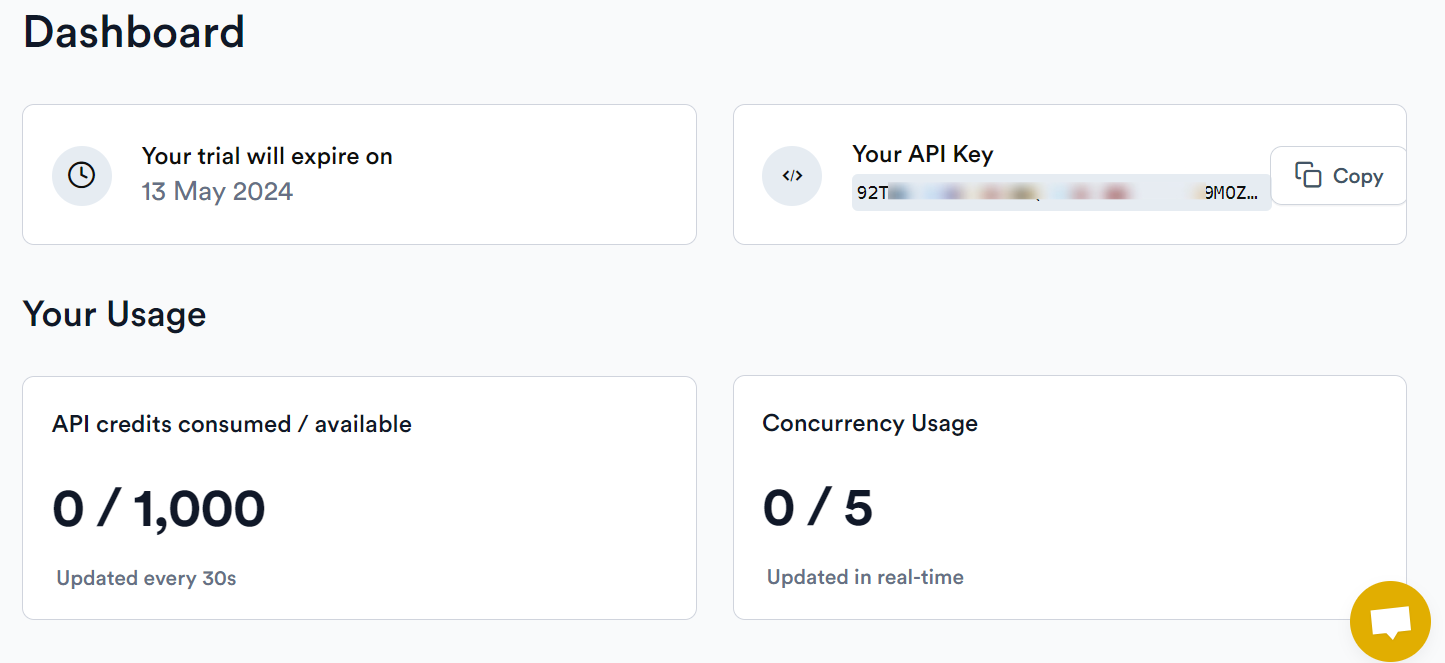Image resolution: width=1445 pixels, height=663 pixels.
Task: Click the API credits consumed / available card
Action: [358, 497]
